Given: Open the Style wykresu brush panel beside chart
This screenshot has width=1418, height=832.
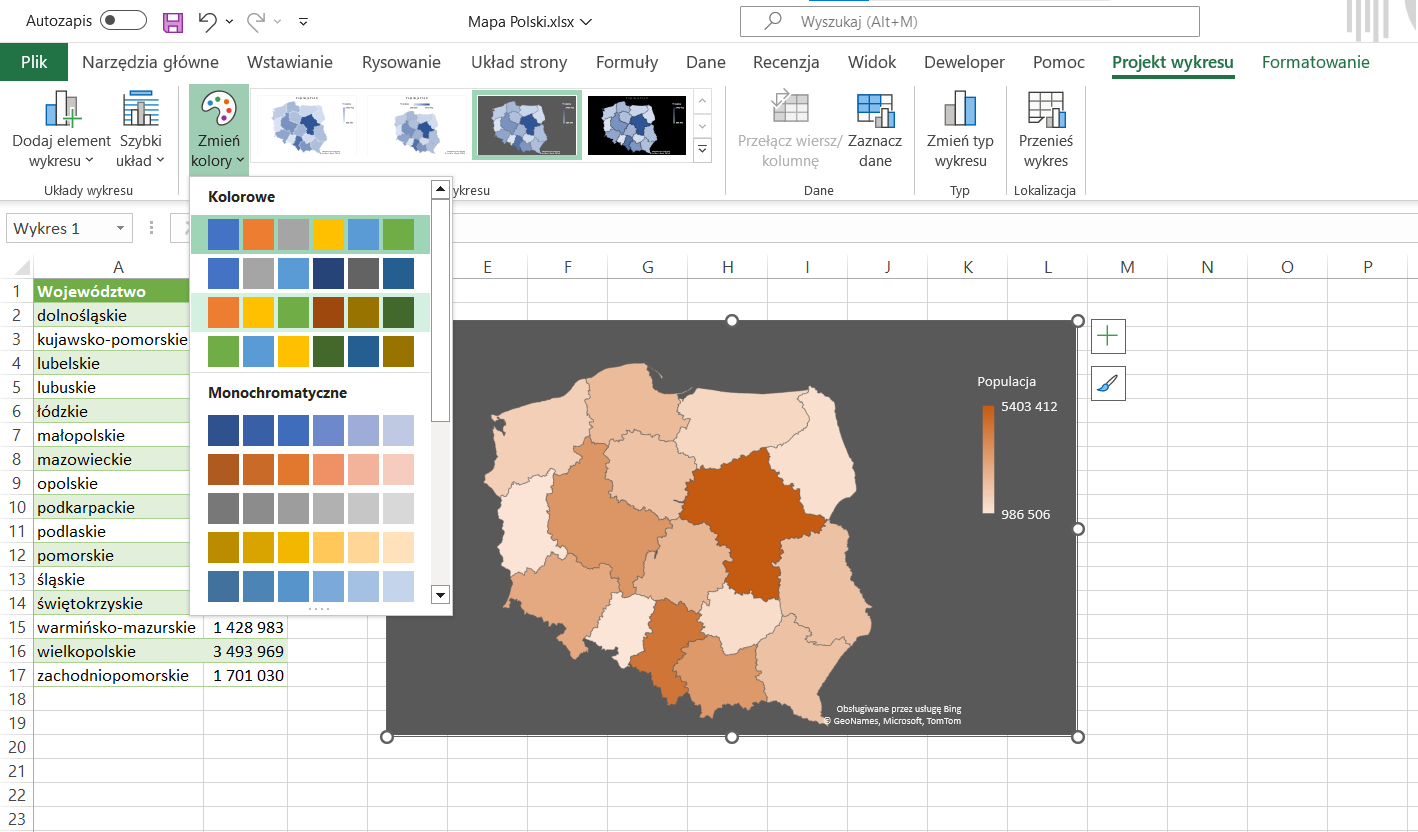Looking at the screenshot, I should (x=1107, y=383).
